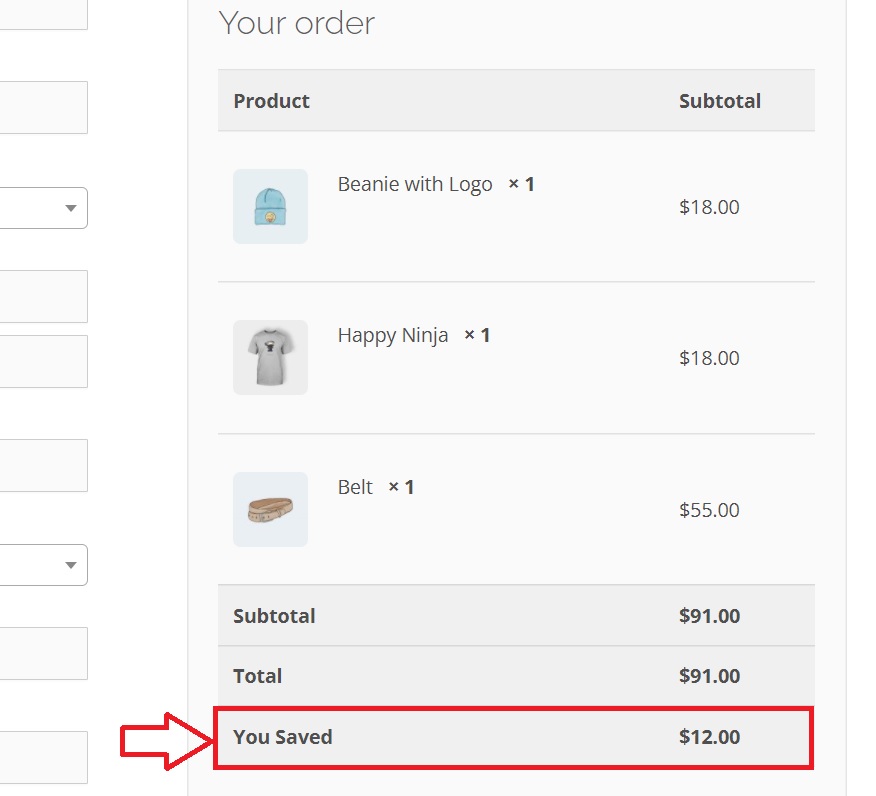
Task: Focus the input field above the first dropdown
Action: pyautogui.click(x=44, y=107)
